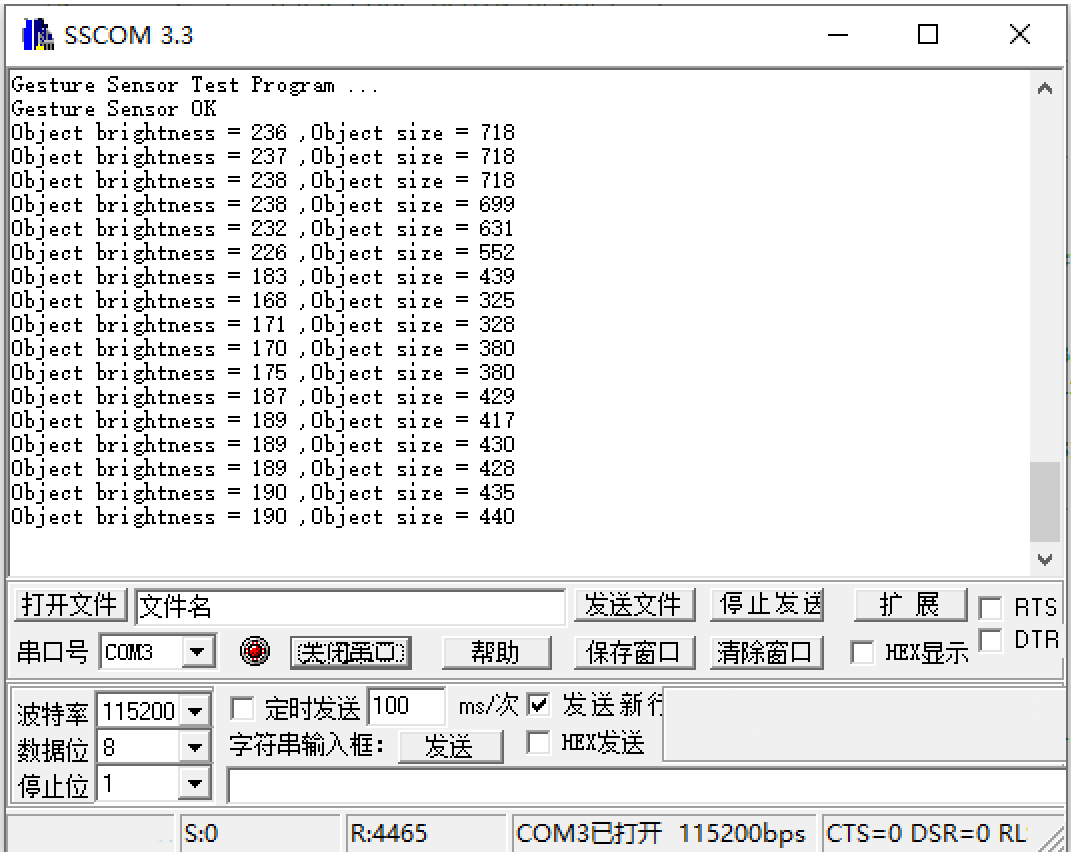Click the 打开文件 open file button
The height and width of the screenshot is (852, 1071).
coord(70,605)
